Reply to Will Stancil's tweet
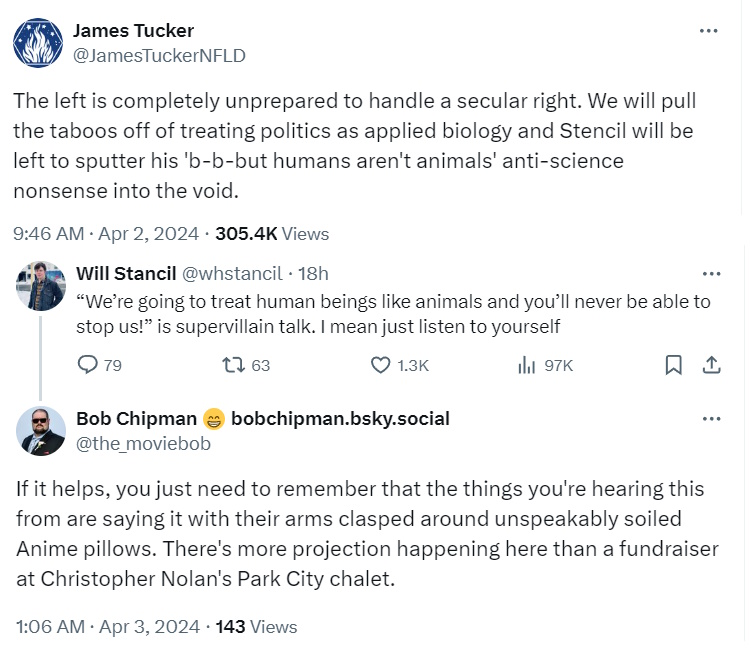The width and height of the screenshot is (751, 651). [x=88, y=365]
